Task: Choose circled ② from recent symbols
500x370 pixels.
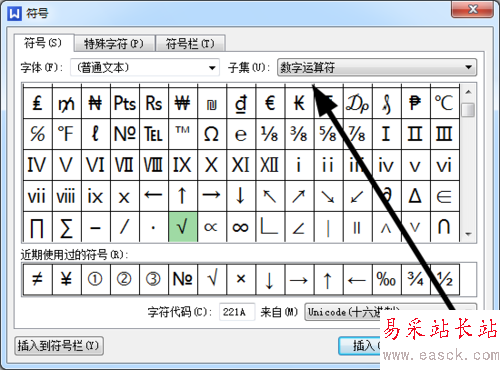Action: 125,279
